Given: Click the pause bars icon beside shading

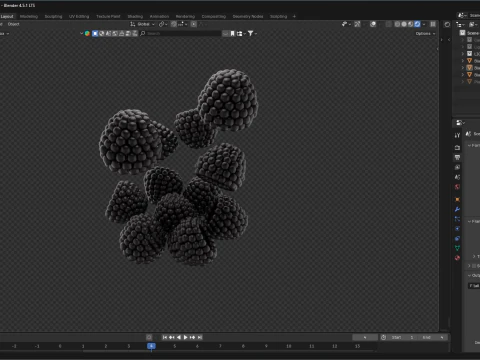Looking at the screenshot, I should pos(433,24).
